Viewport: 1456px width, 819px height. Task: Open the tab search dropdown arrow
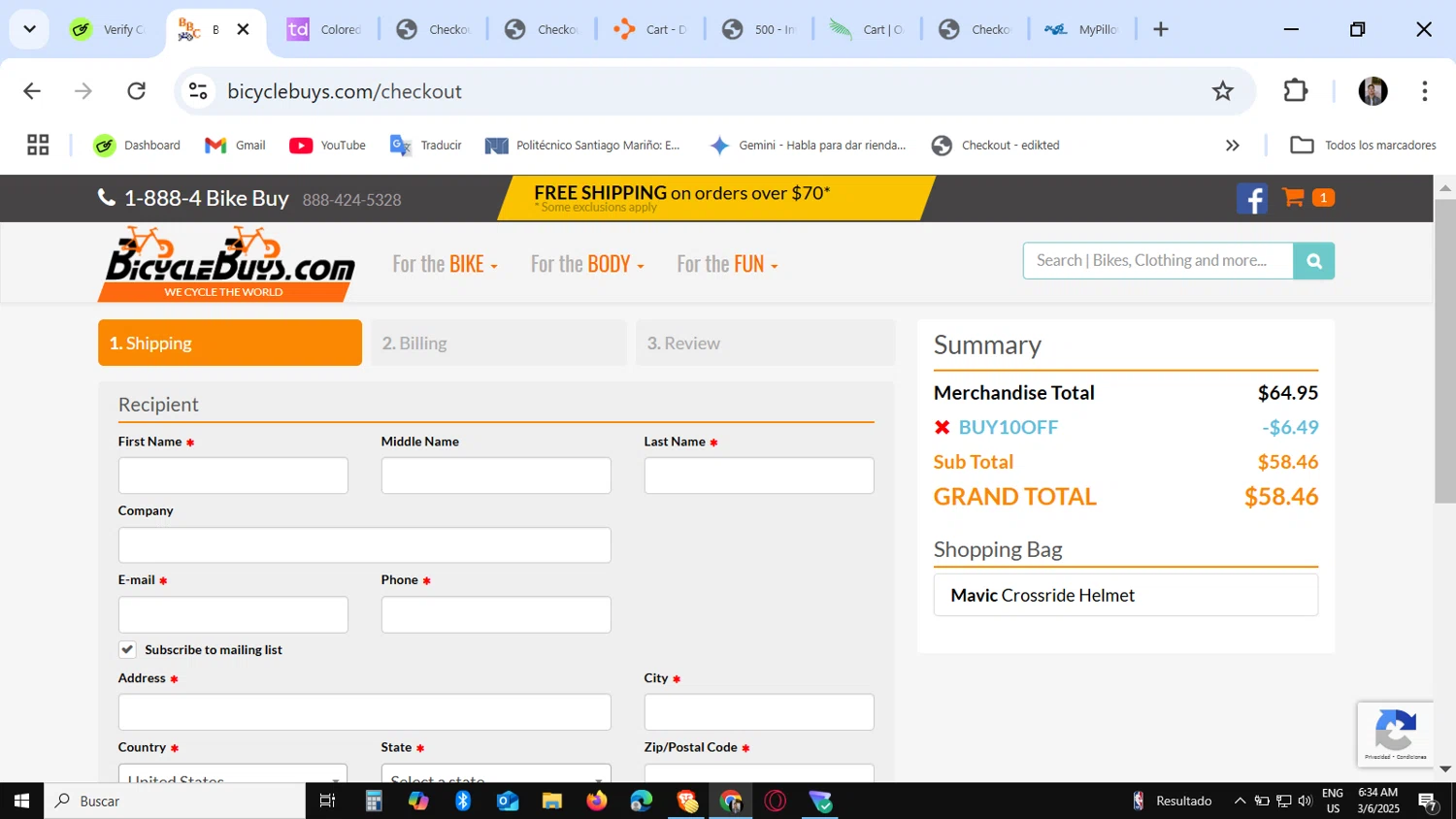pyautogui.click(x=30, y=29)
